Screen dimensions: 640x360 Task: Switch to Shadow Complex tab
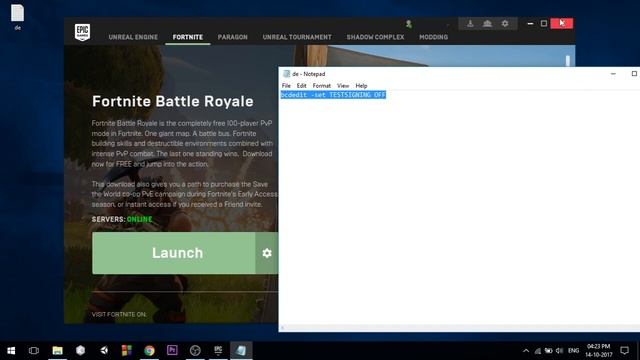[x=376, y=37]
